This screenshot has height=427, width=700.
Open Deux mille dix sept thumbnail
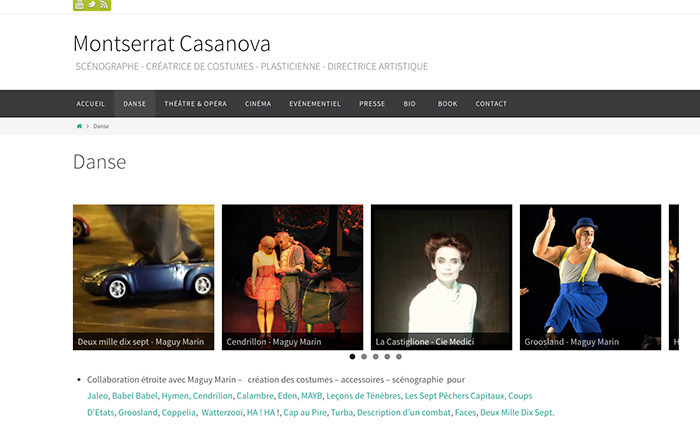click(x=143, y=277)
